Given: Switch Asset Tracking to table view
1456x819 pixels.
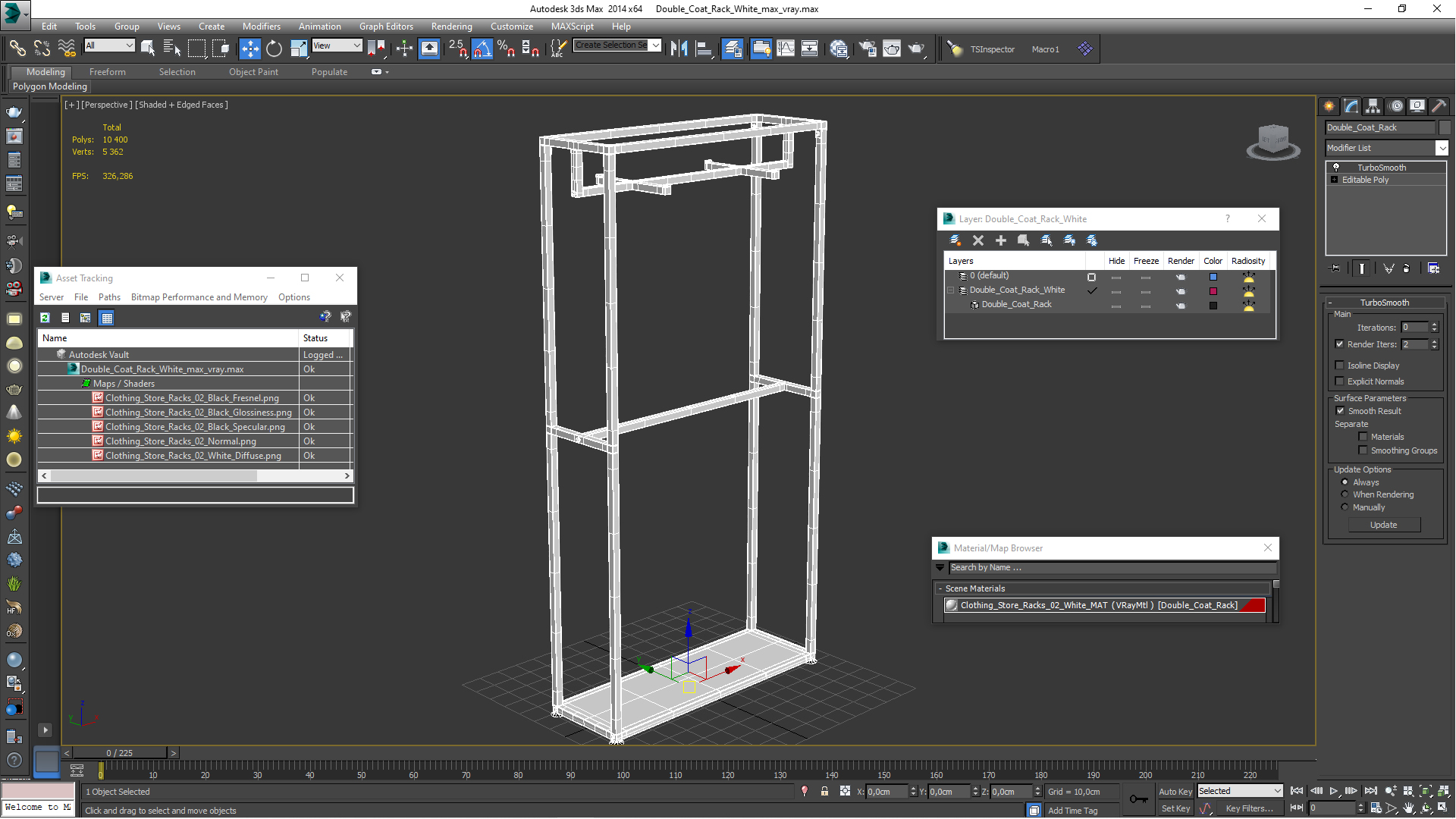Looking at the screenshot, I should (107, 318).
